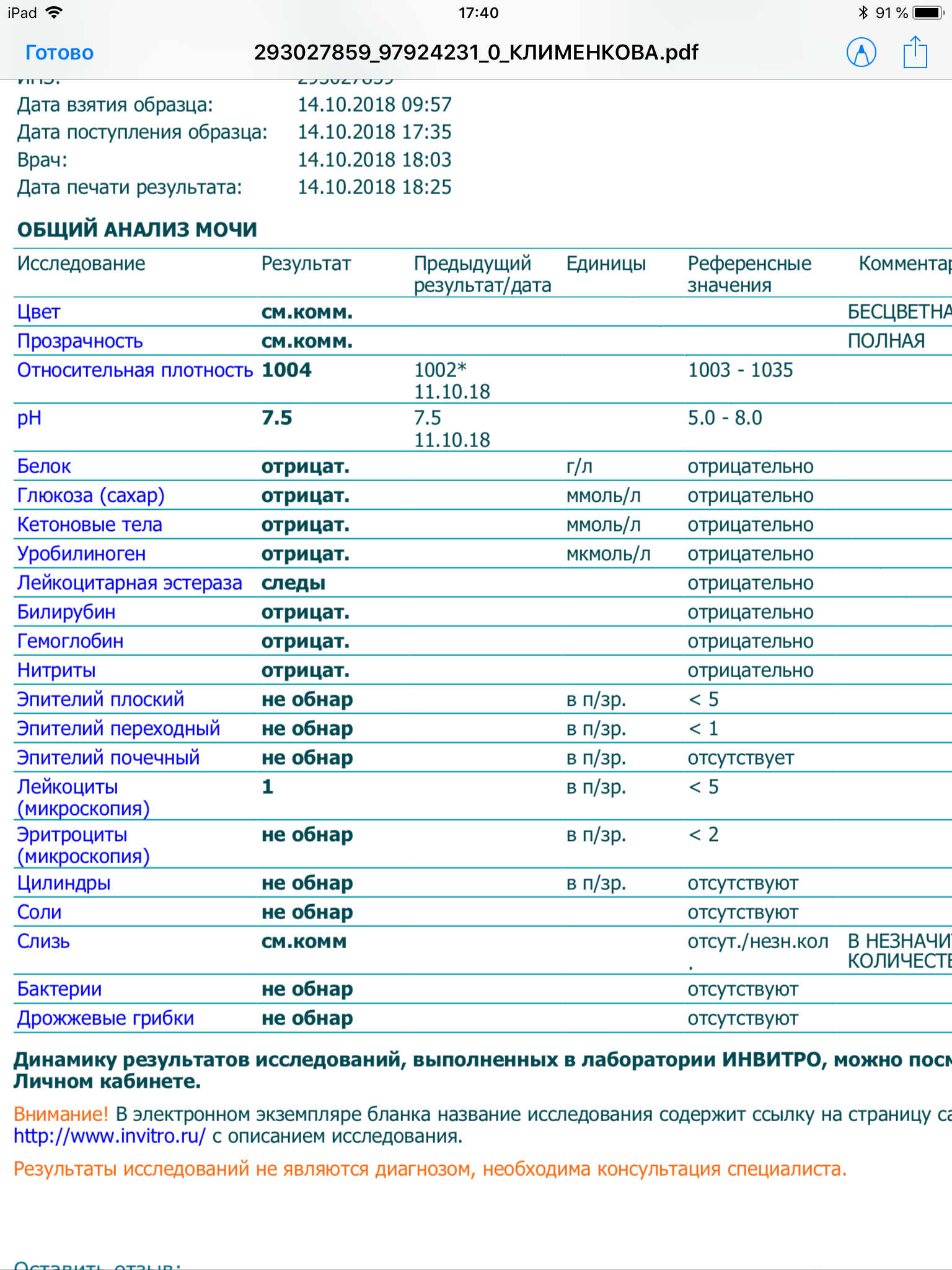Open the Share sheet icon
The image size is (952, 1270).
[915, 52]
